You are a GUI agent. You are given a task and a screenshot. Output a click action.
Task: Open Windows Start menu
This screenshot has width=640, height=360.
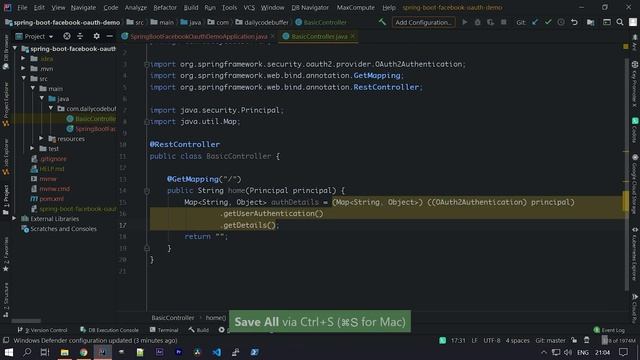[x=9, y=352]
